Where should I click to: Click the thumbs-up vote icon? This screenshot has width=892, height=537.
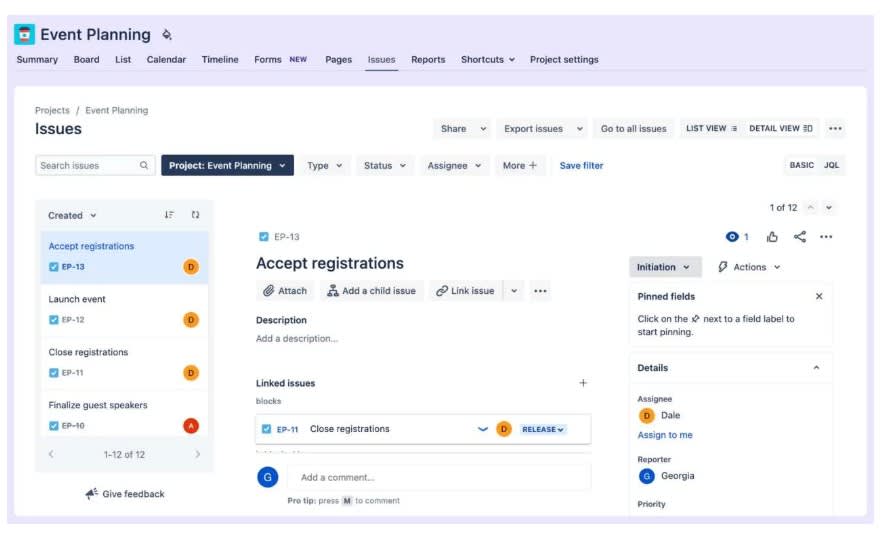pos(772,237)
